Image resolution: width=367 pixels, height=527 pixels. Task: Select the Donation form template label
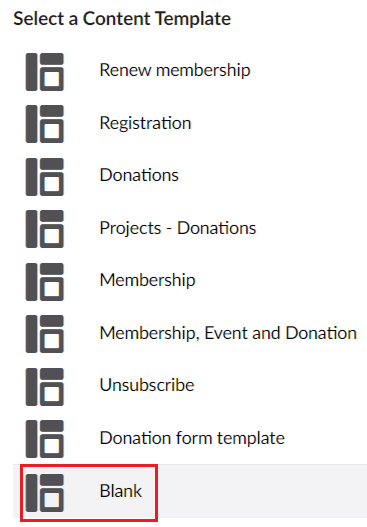[x=192, y=438]
